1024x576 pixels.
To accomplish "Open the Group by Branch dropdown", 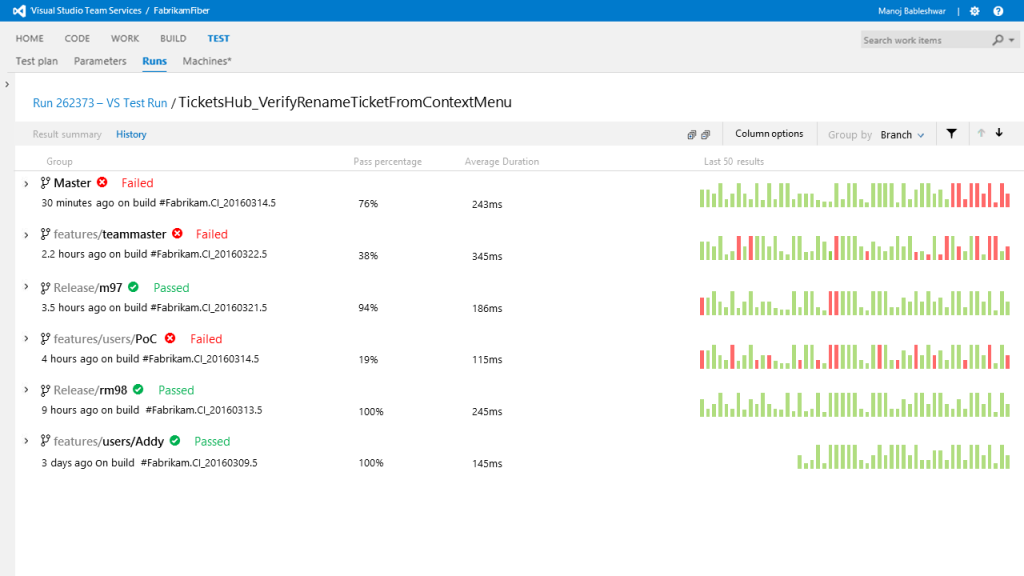I will click(902, 135).
